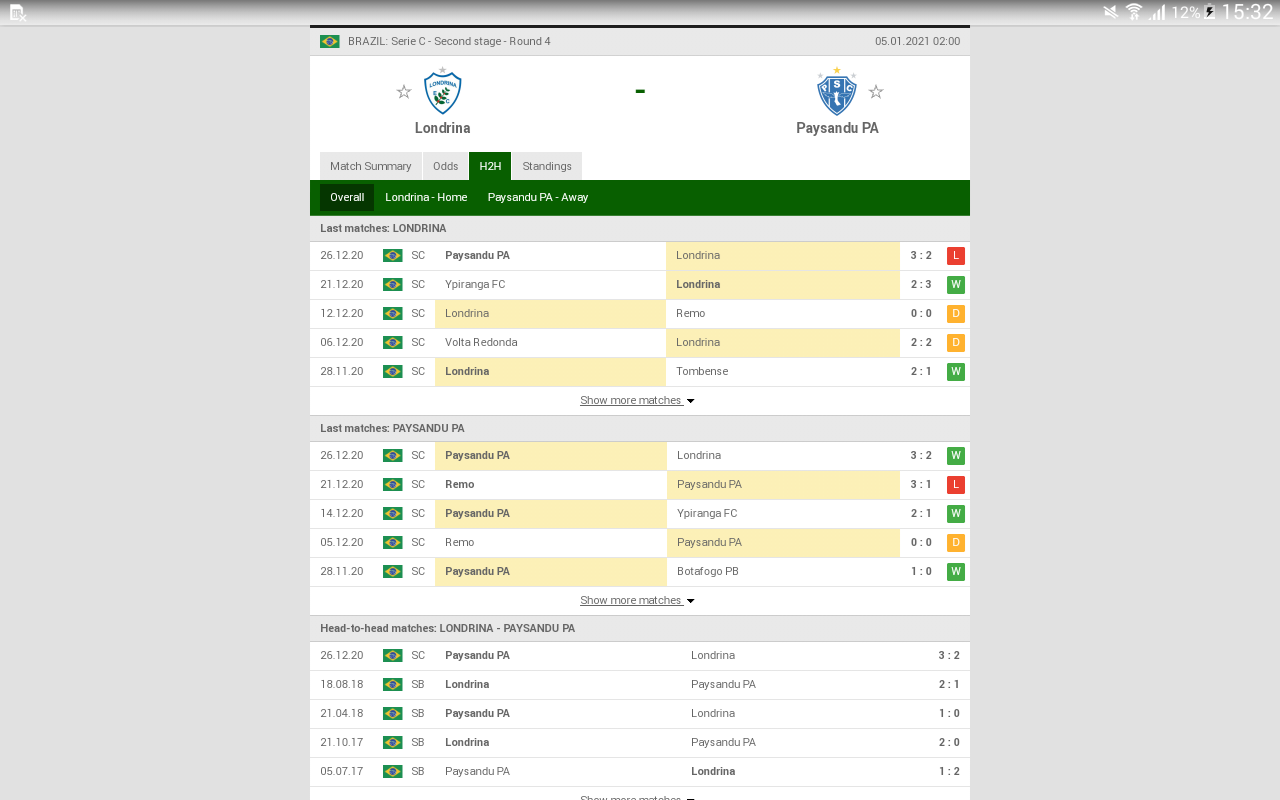Image resolution: width=1280 pixels, height=800 pixels.
Task: Click the Paysandu PA team name in header
Action: point(837,128)
